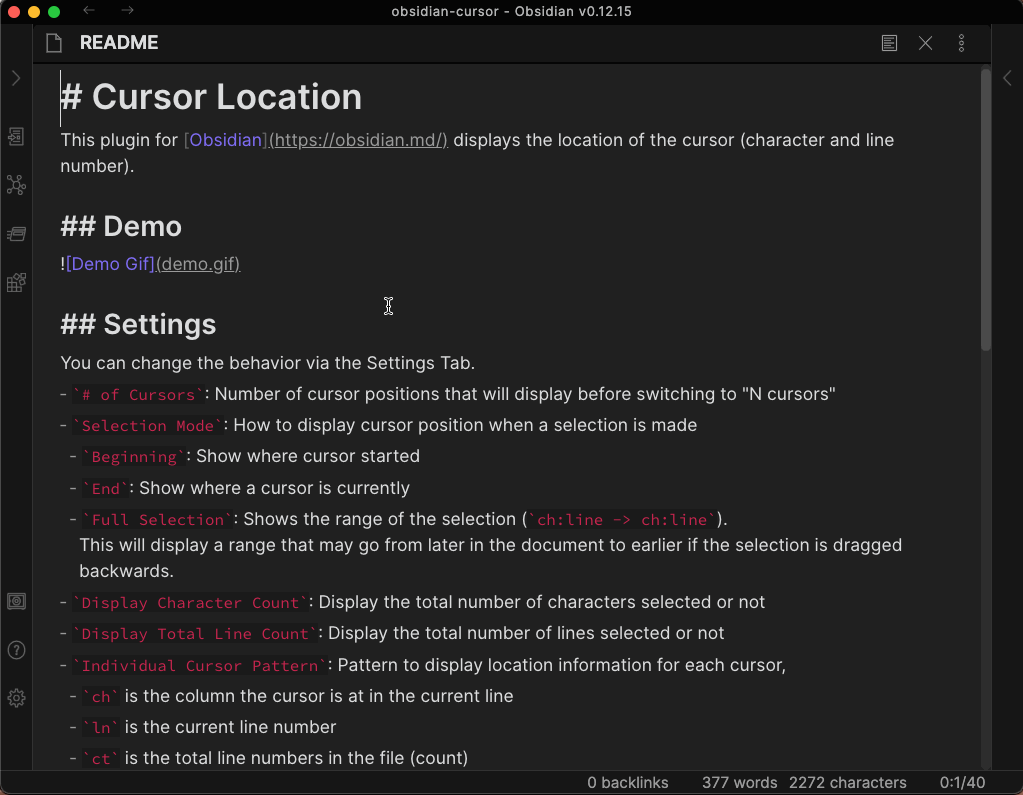
Task: Click the Demo heading
Action: (x=121, y=227)
